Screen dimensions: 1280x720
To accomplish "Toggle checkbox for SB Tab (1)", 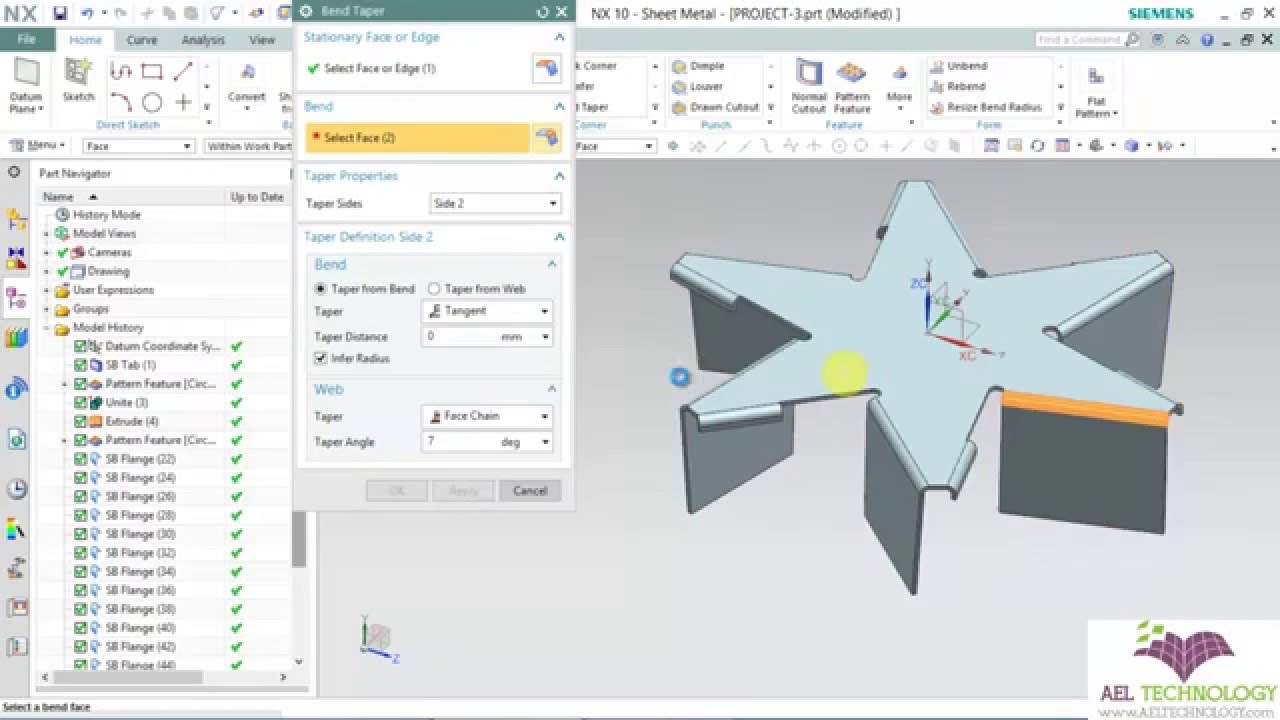I will pyautogui.click(x=82, y=365).
